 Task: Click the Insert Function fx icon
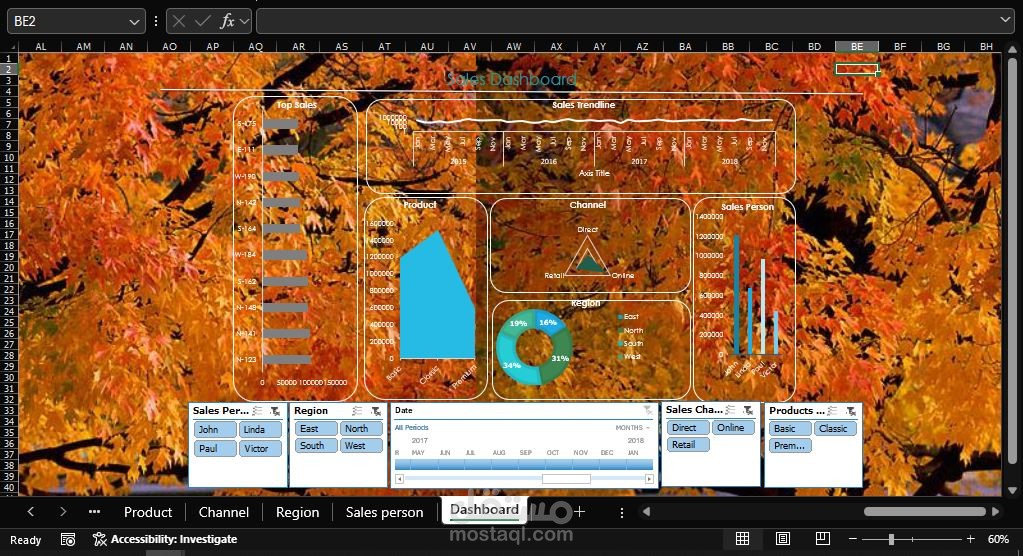click(226, 22)
